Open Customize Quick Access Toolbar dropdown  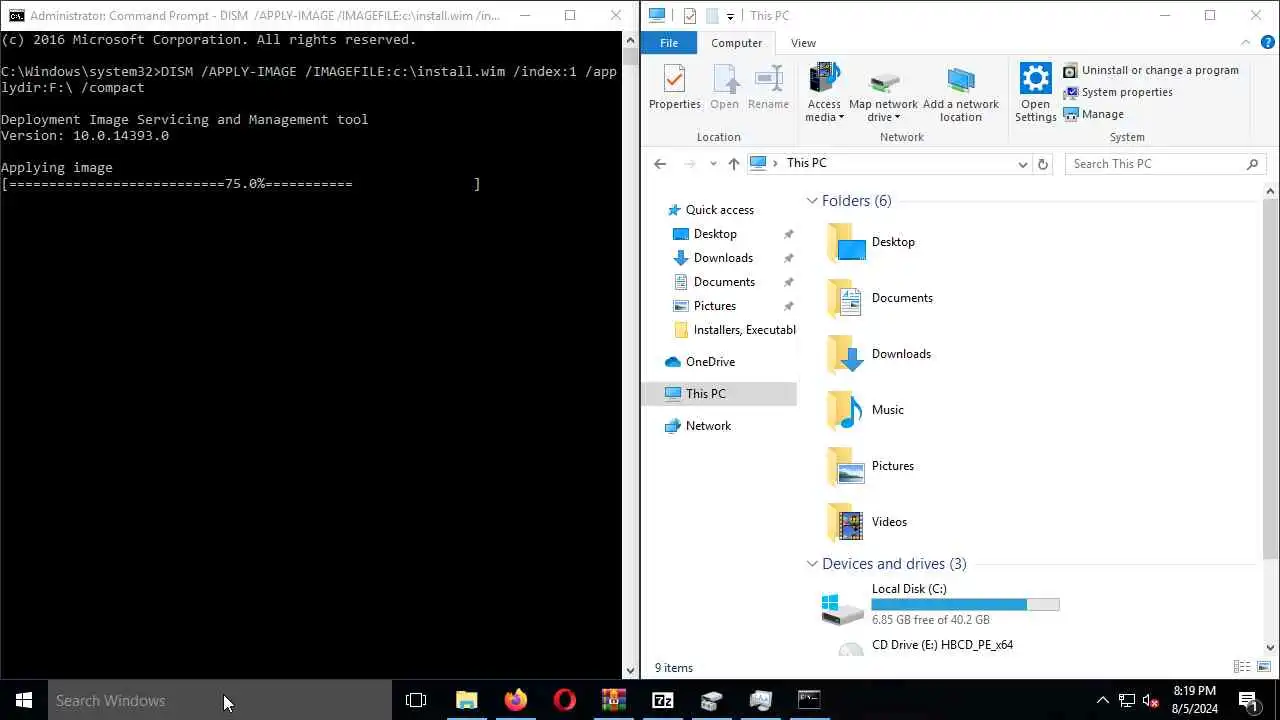pos(730,16)
